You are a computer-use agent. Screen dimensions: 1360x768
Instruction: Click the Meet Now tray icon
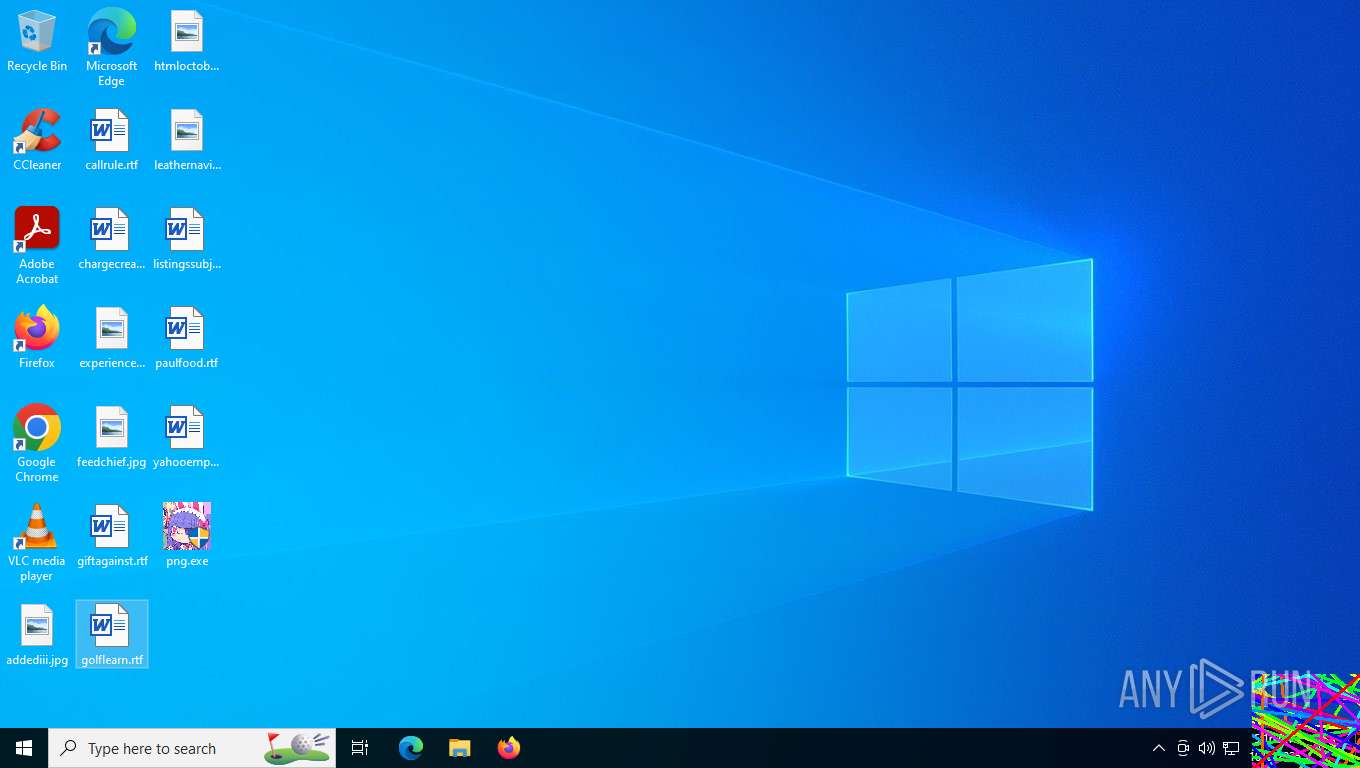pyautogui.click(x=1183, y=748)
